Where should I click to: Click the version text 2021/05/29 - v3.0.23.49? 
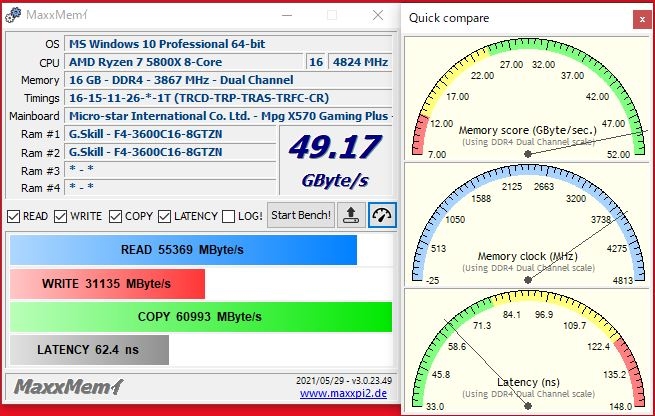[x=344, y=380]
